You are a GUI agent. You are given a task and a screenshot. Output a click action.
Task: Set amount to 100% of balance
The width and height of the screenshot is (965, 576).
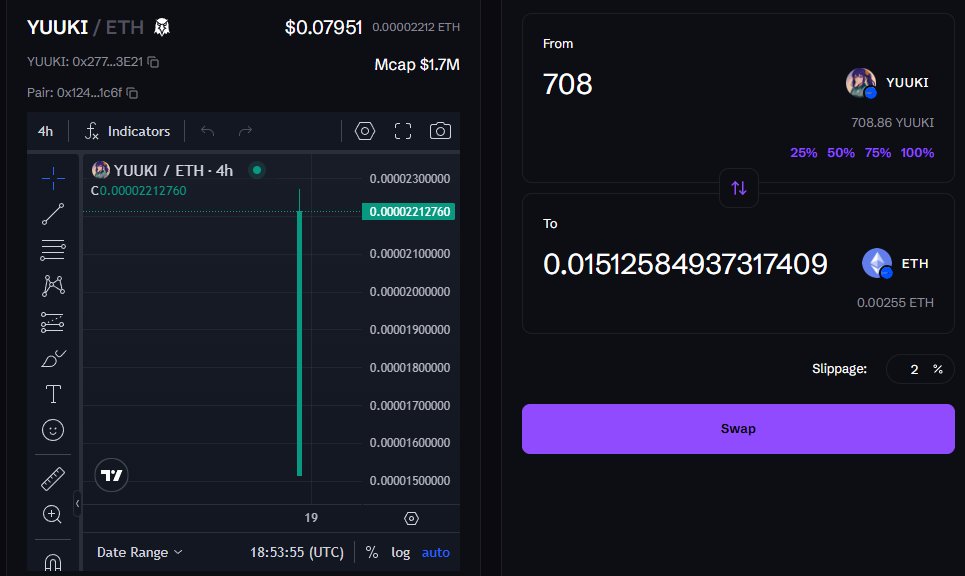pos(917,153)
